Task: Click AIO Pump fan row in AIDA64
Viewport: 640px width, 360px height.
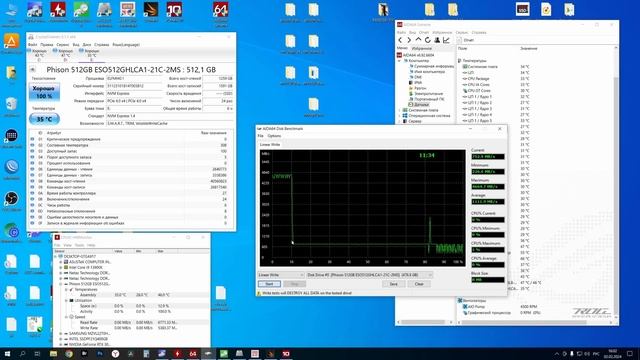Action: pos(536,307)
